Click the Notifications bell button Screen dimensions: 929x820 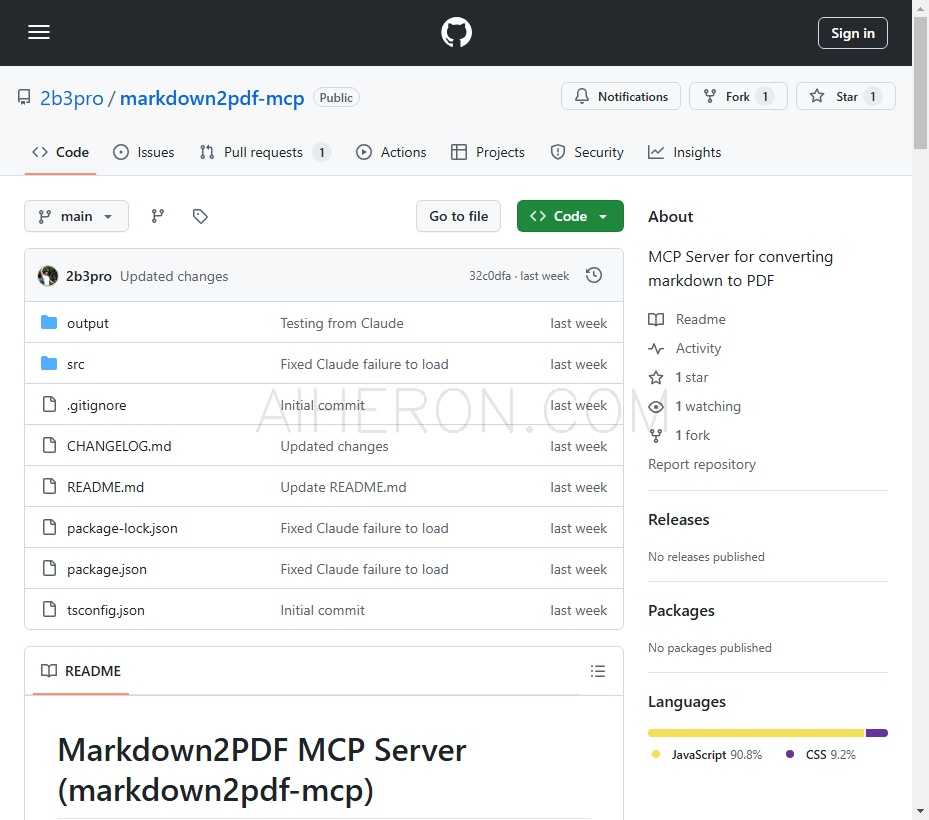click(x=621, y=97)
